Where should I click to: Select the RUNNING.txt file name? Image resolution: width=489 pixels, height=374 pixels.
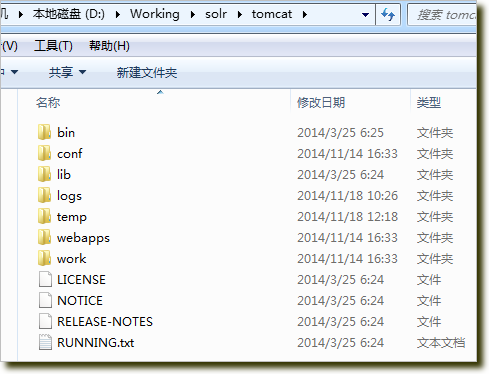tap(96, 343)
